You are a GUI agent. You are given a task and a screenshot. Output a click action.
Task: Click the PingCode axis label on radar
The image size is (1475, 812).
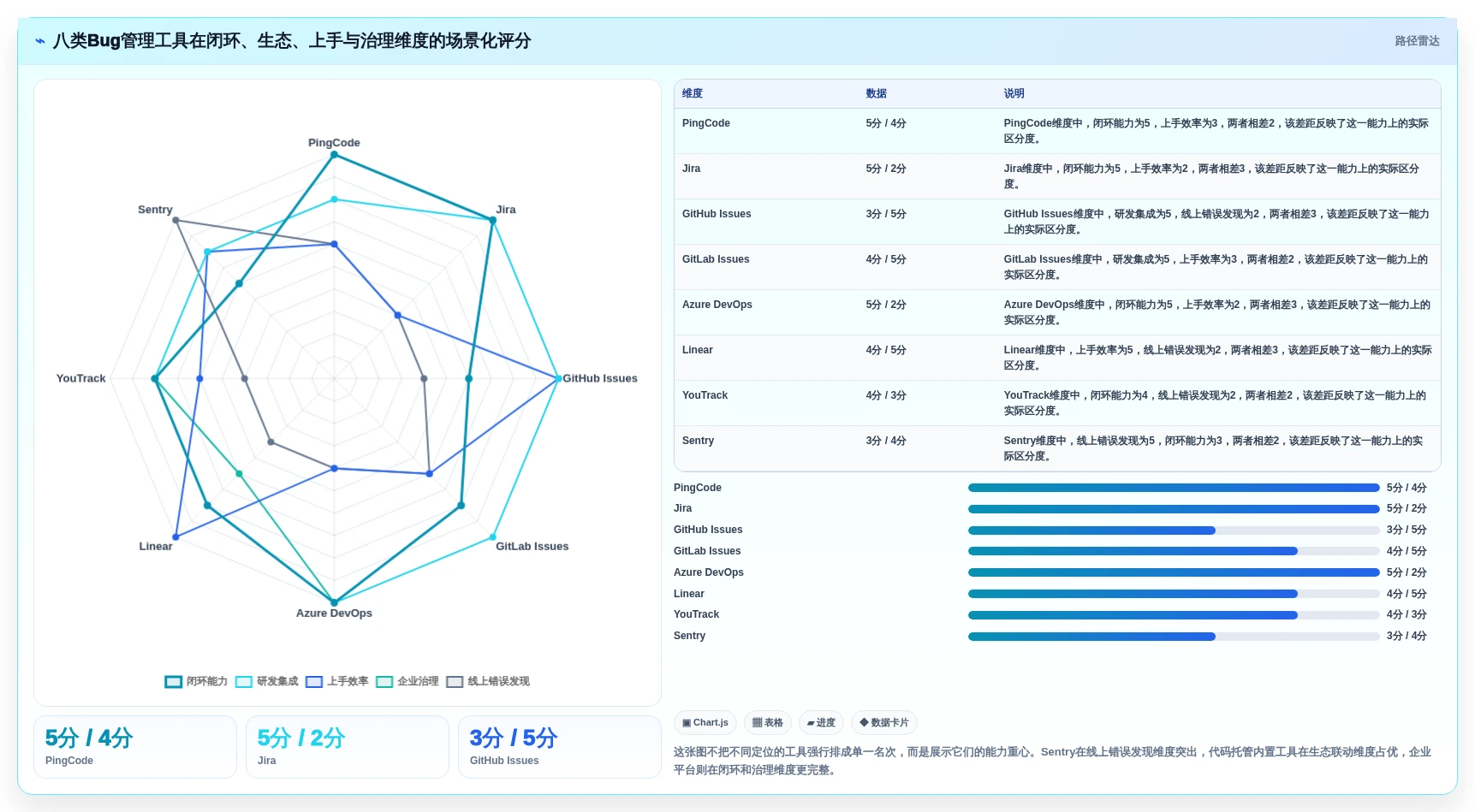(334, 143)
